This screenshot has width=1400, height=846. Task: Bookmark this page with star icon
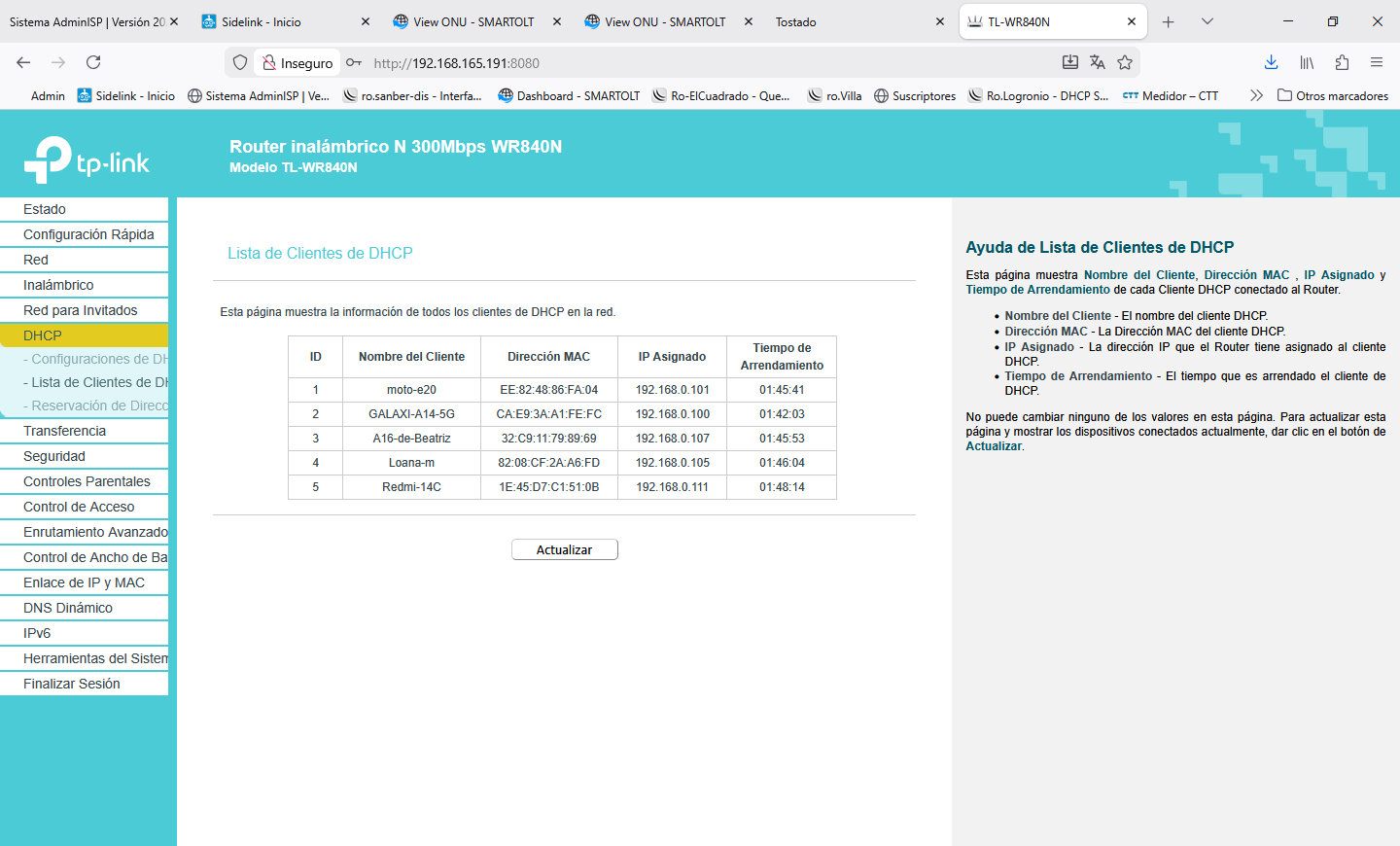[1125, 62]
